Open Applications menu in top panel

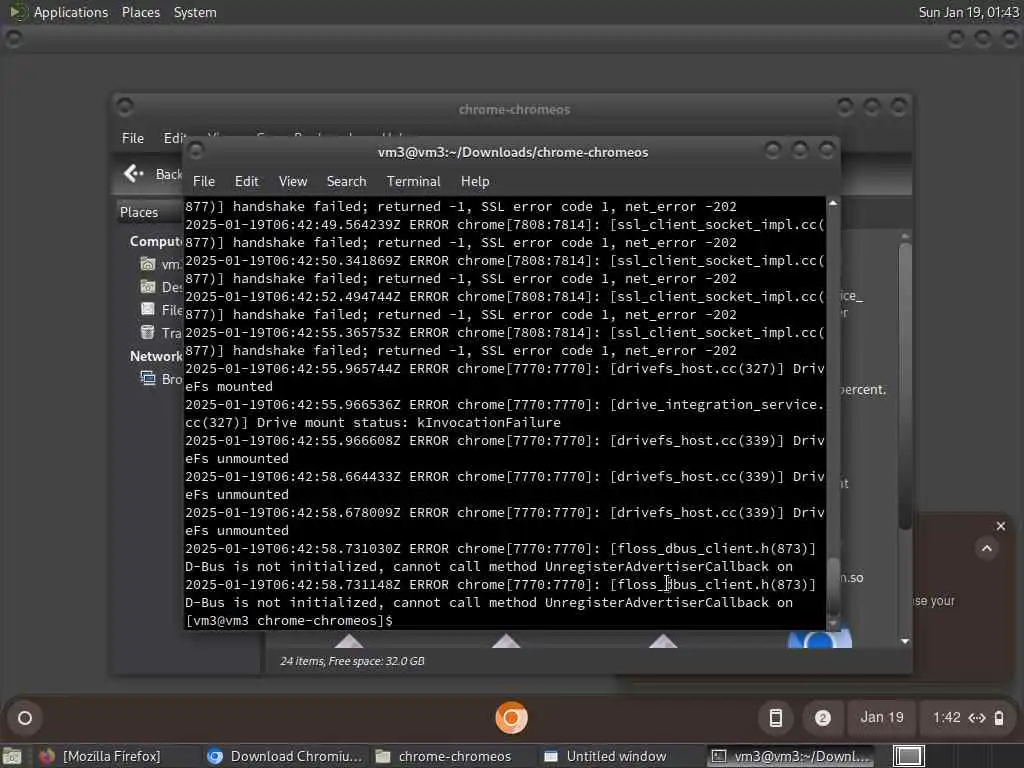pyautogui.click(x=71, y=12)
